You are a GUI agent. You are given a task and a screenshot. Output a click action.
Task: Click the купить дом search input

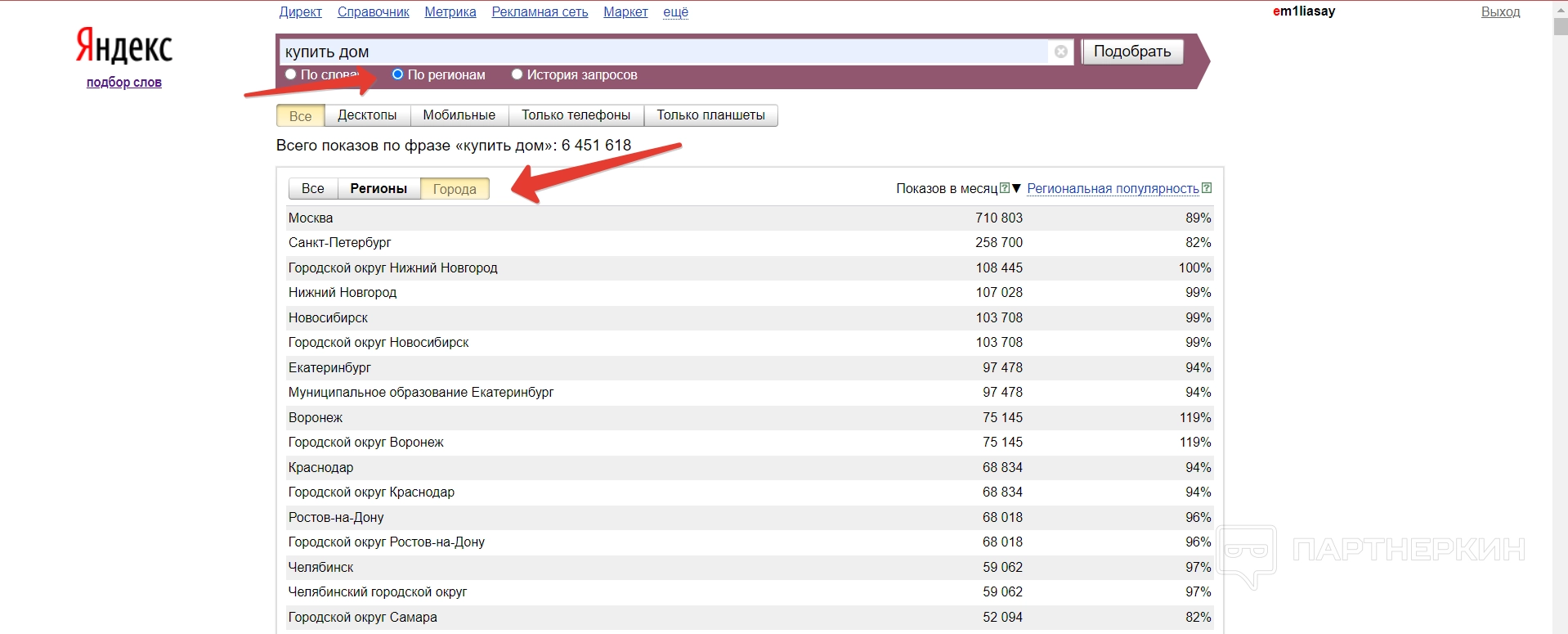coord(662,52)
